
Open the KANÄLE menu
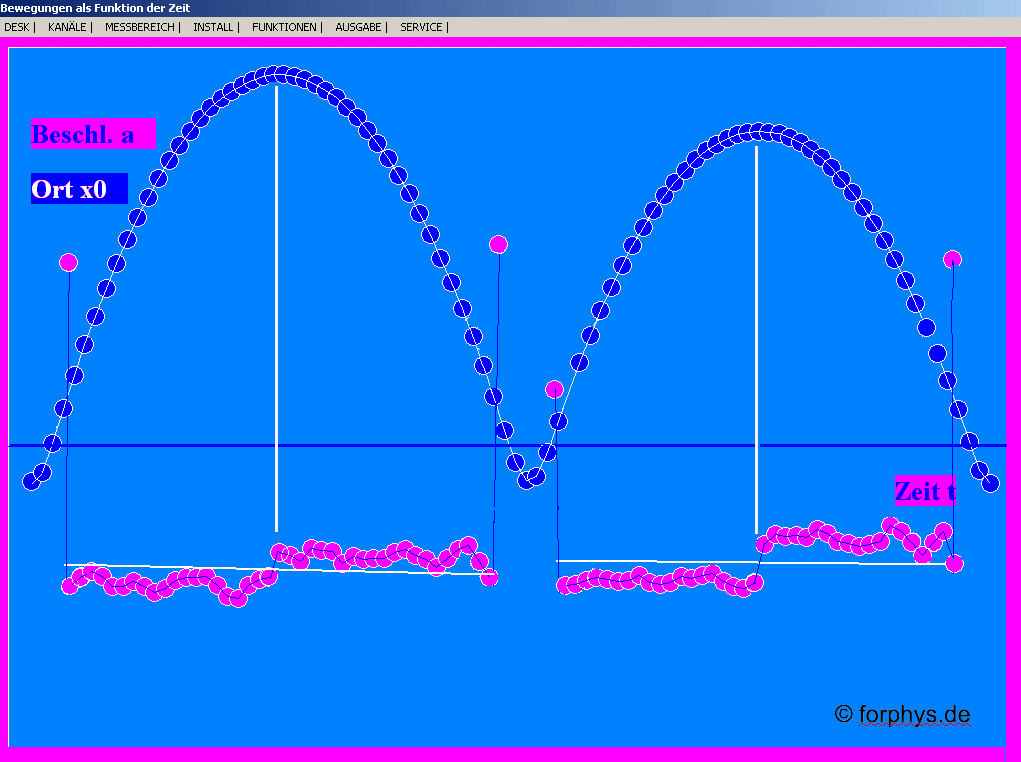[x=67, y=27]
